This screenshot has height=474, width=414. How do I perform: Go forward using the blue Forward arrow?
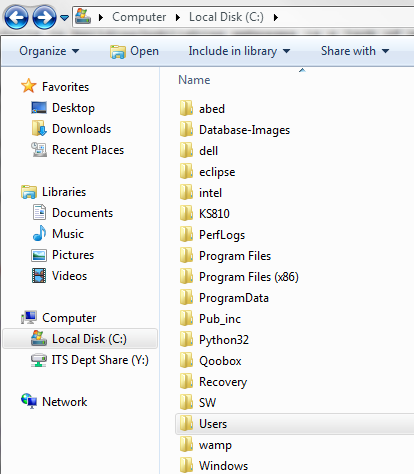click(x=44, y=17)
